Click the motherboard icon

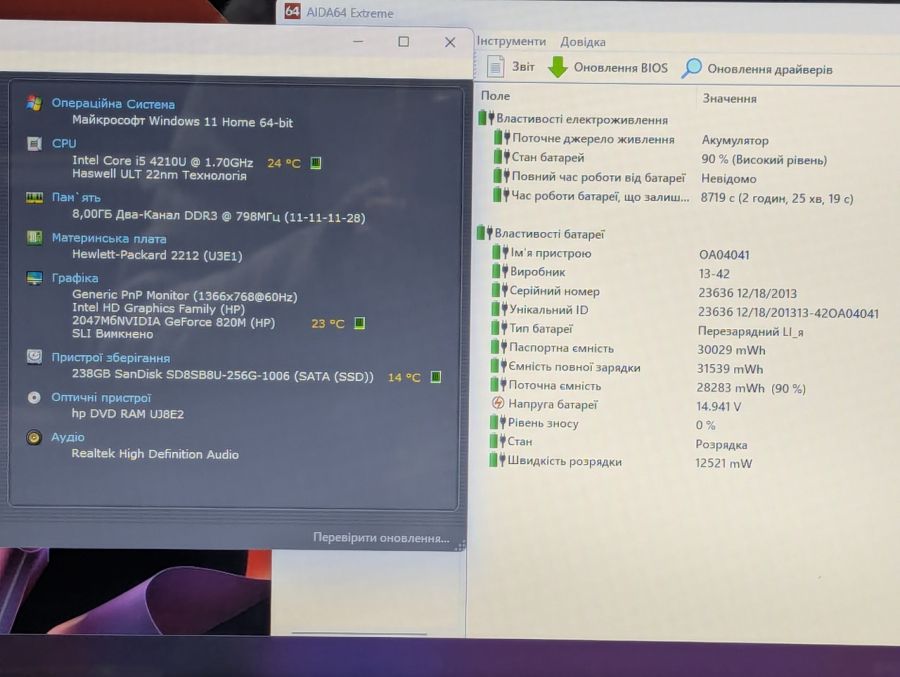[34, 237]
